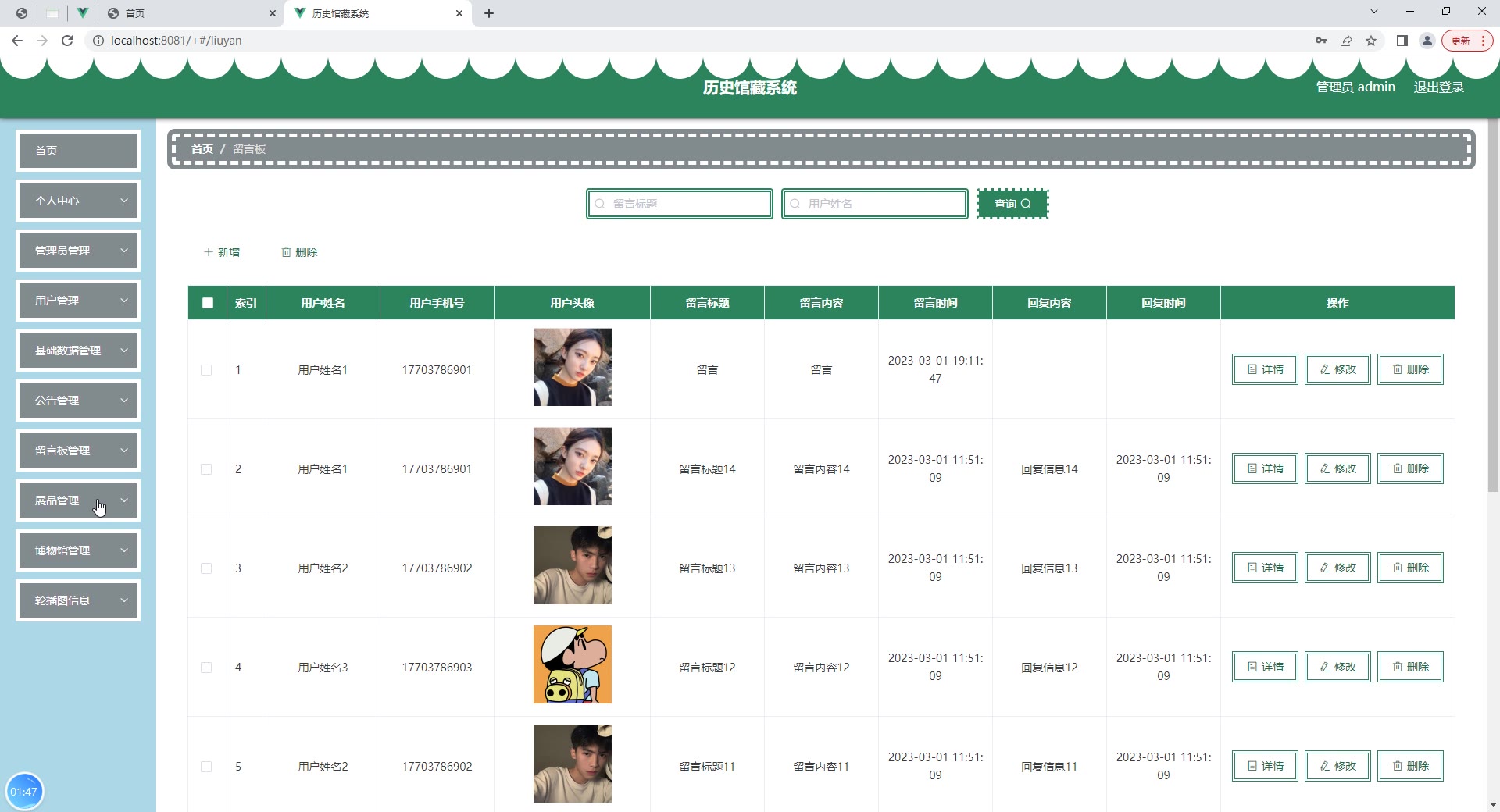Open 详情 for 留言标题12

tap(1265, 667)
